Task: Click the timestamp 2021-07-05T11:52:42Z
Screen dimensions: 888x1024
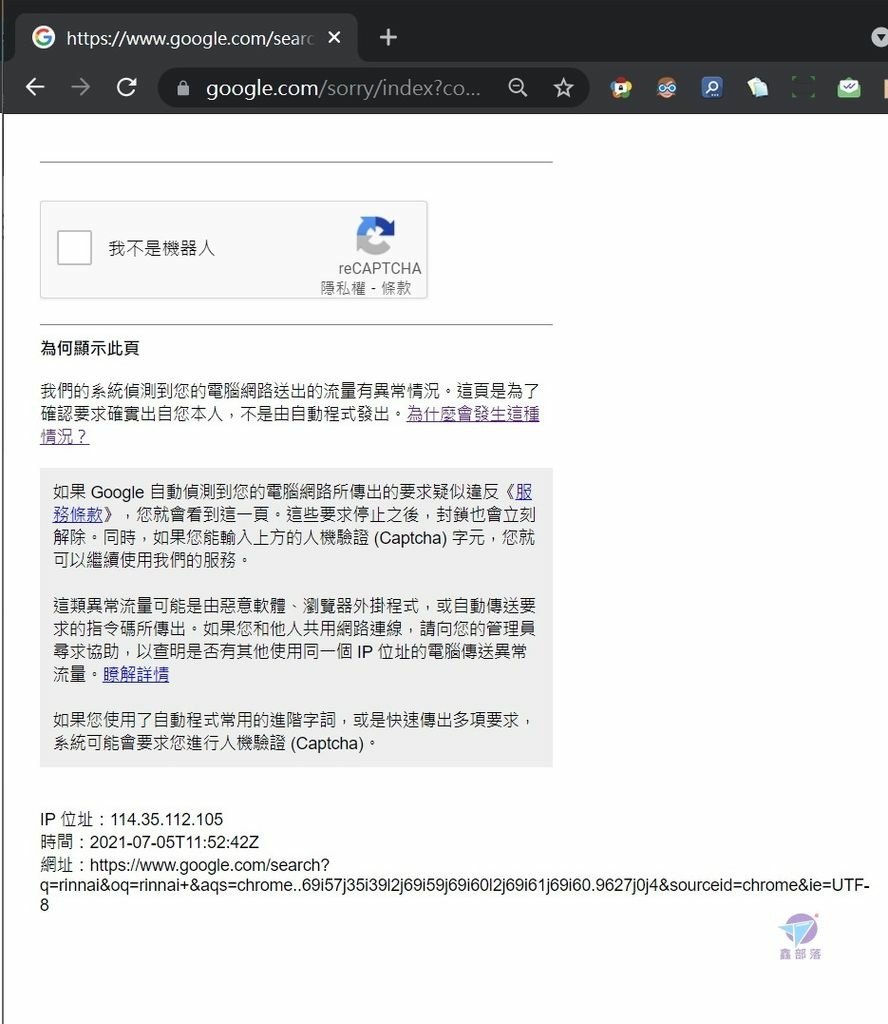Action: pos(174,842)
